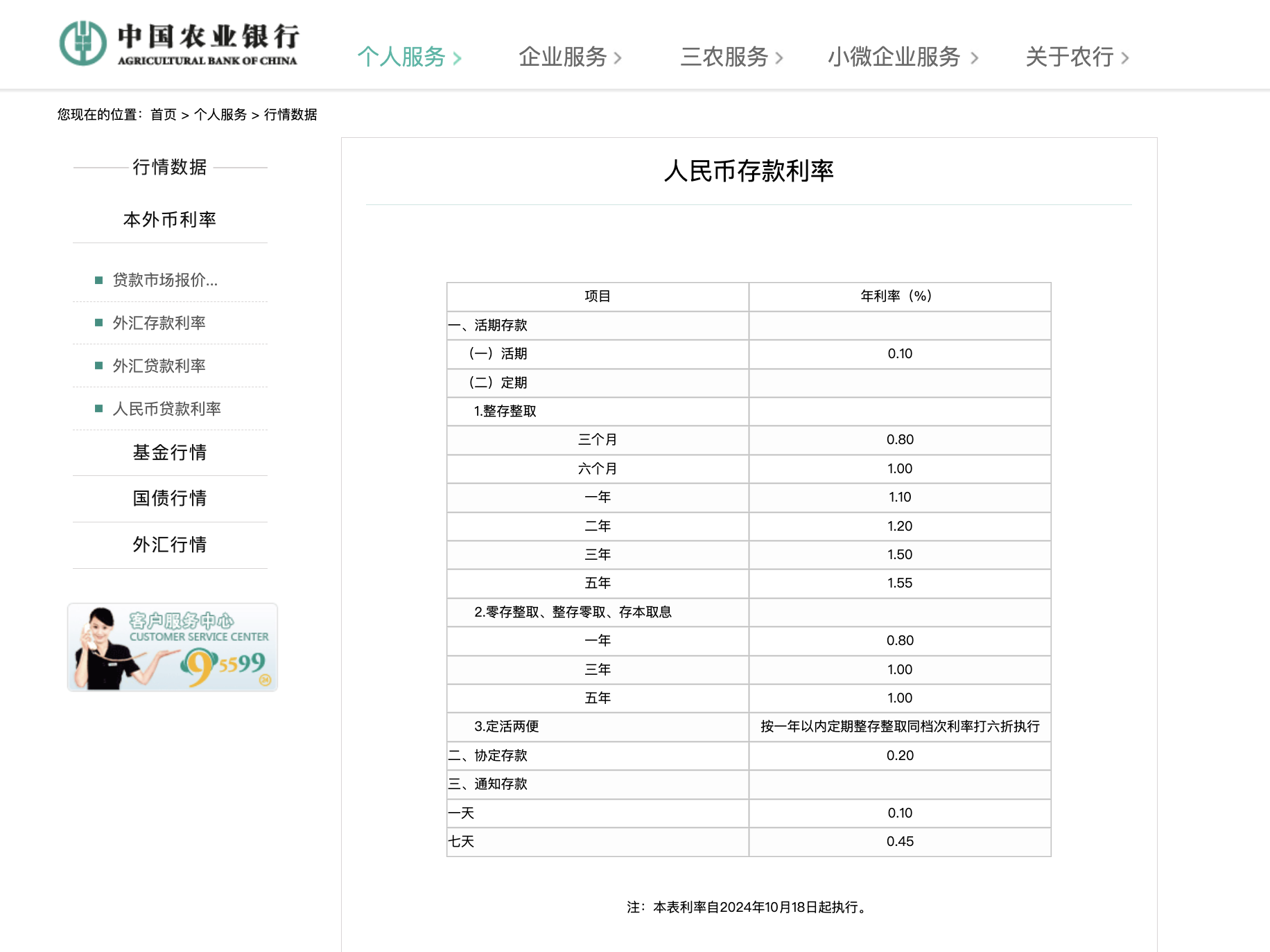Select 基金行情 in the sidebar

pyautogui.click(x=170, y=452)
